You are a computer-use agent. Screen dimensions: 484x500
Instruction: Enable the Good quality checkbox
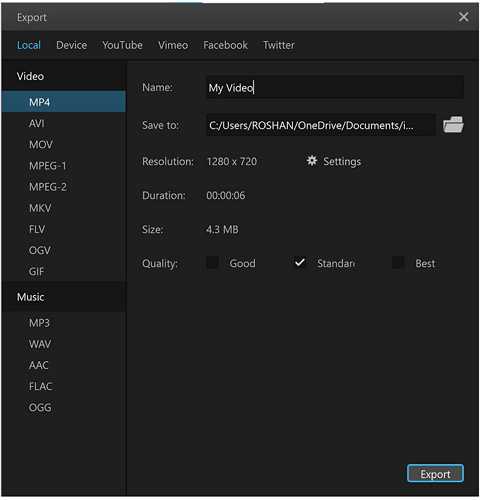212,263
